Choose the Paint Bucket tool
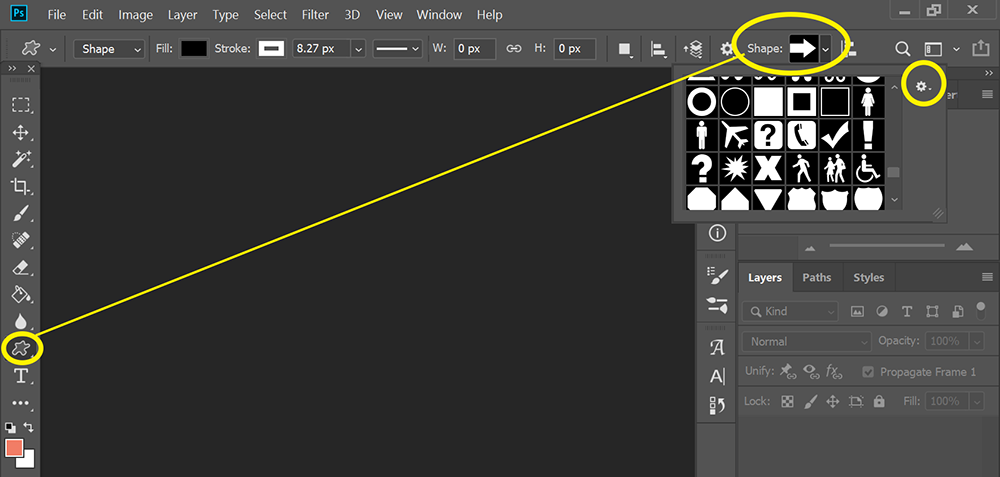The image size is (1000, 477). (x=21, y=295)
